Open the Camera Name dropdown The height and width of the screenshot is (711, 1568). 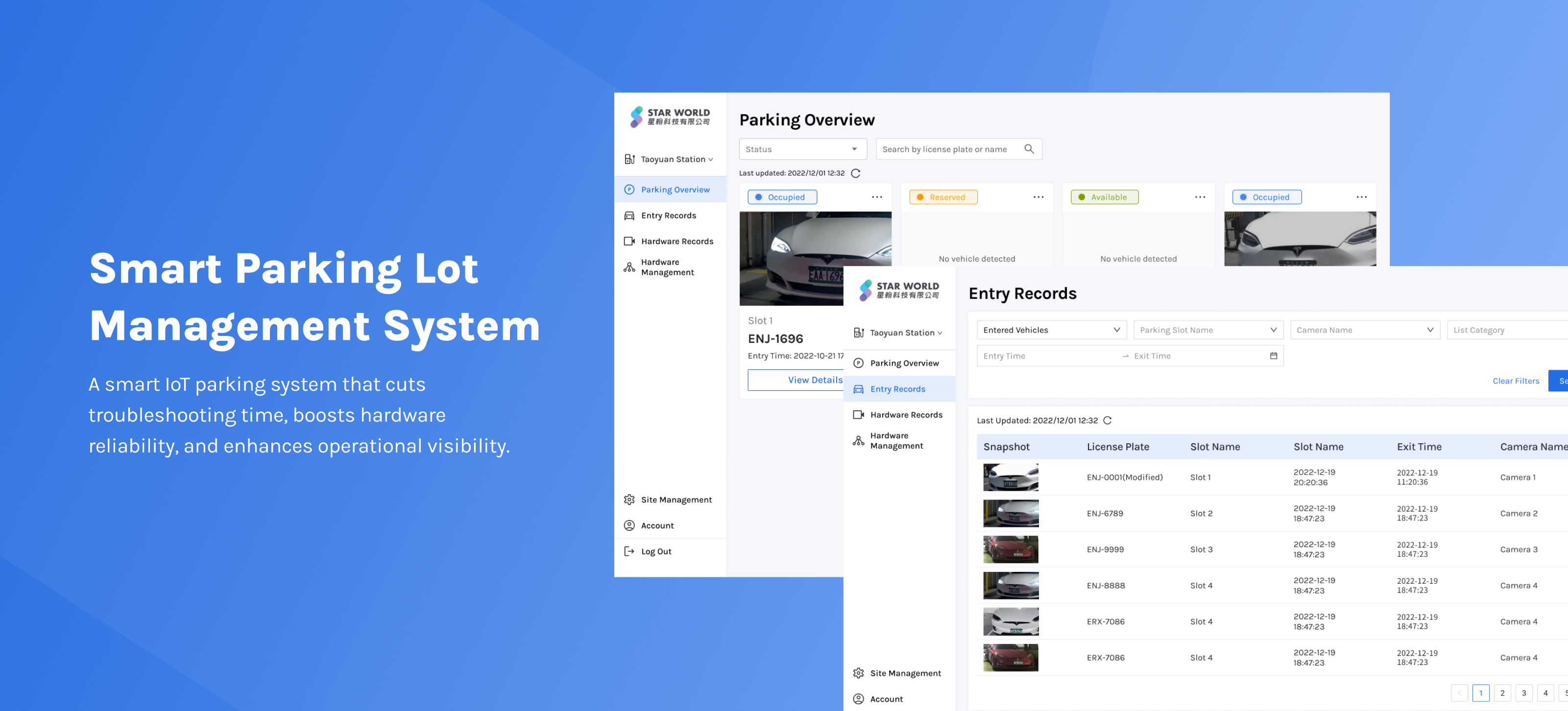pos(1365,330)
